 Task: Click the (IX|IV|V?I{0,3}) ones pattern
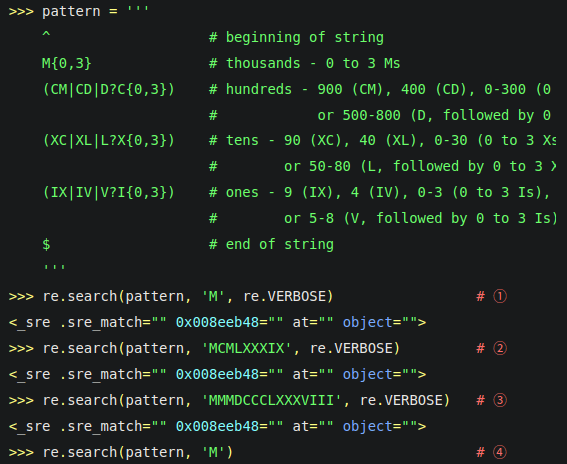108,193
